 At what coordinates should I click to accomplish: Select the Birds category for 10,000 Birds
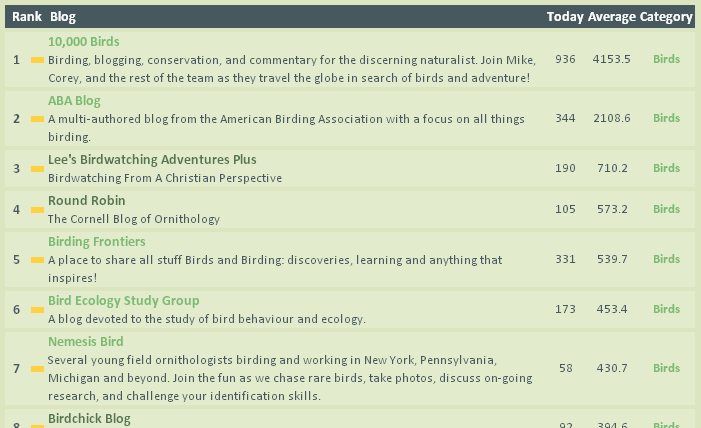tap(666, 59)
